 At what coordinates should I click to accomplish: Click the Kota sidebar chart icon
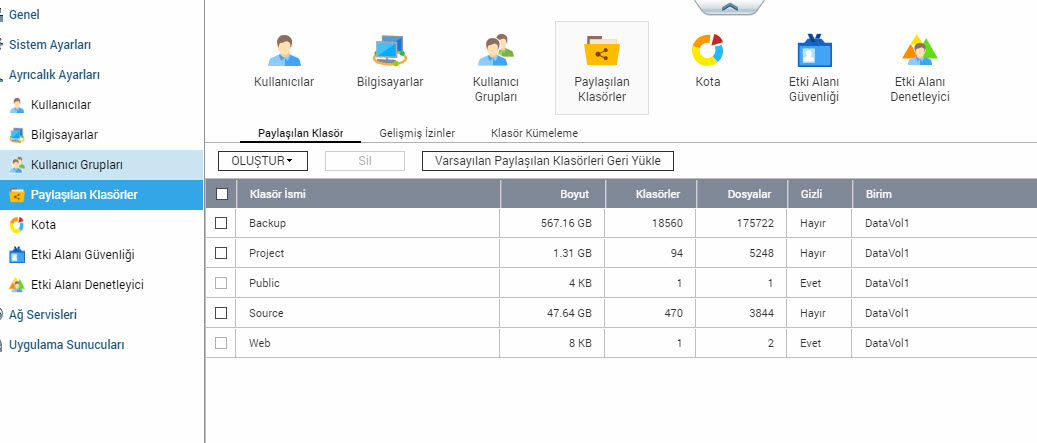click(x=17, y=225)
